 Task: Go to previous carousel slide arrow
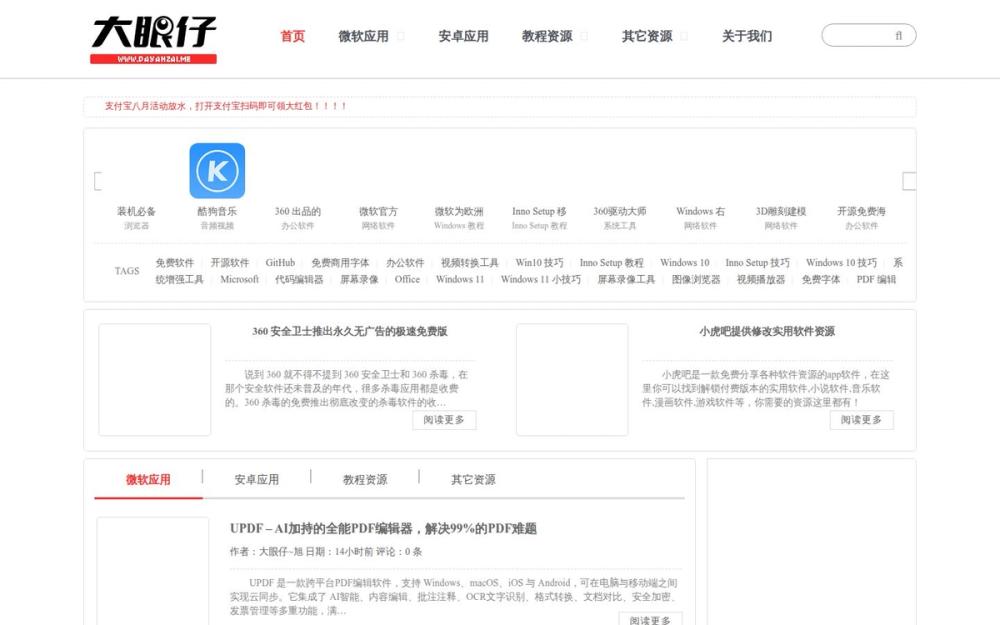(x=98, y=181)
